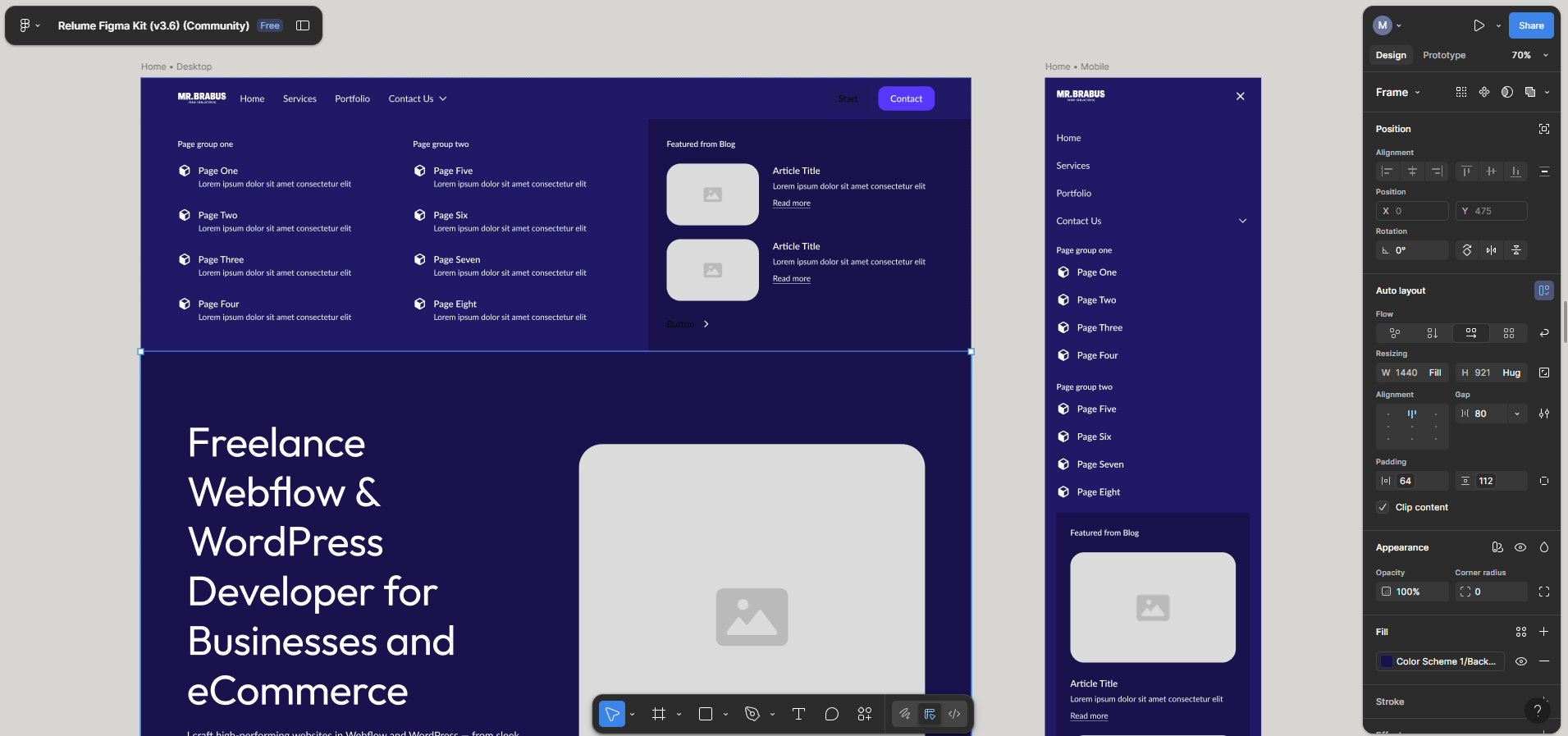This screenshot has height=736, width=1568.
Task: Toggle layer visibility in Appearance section
Action: 1520,547
